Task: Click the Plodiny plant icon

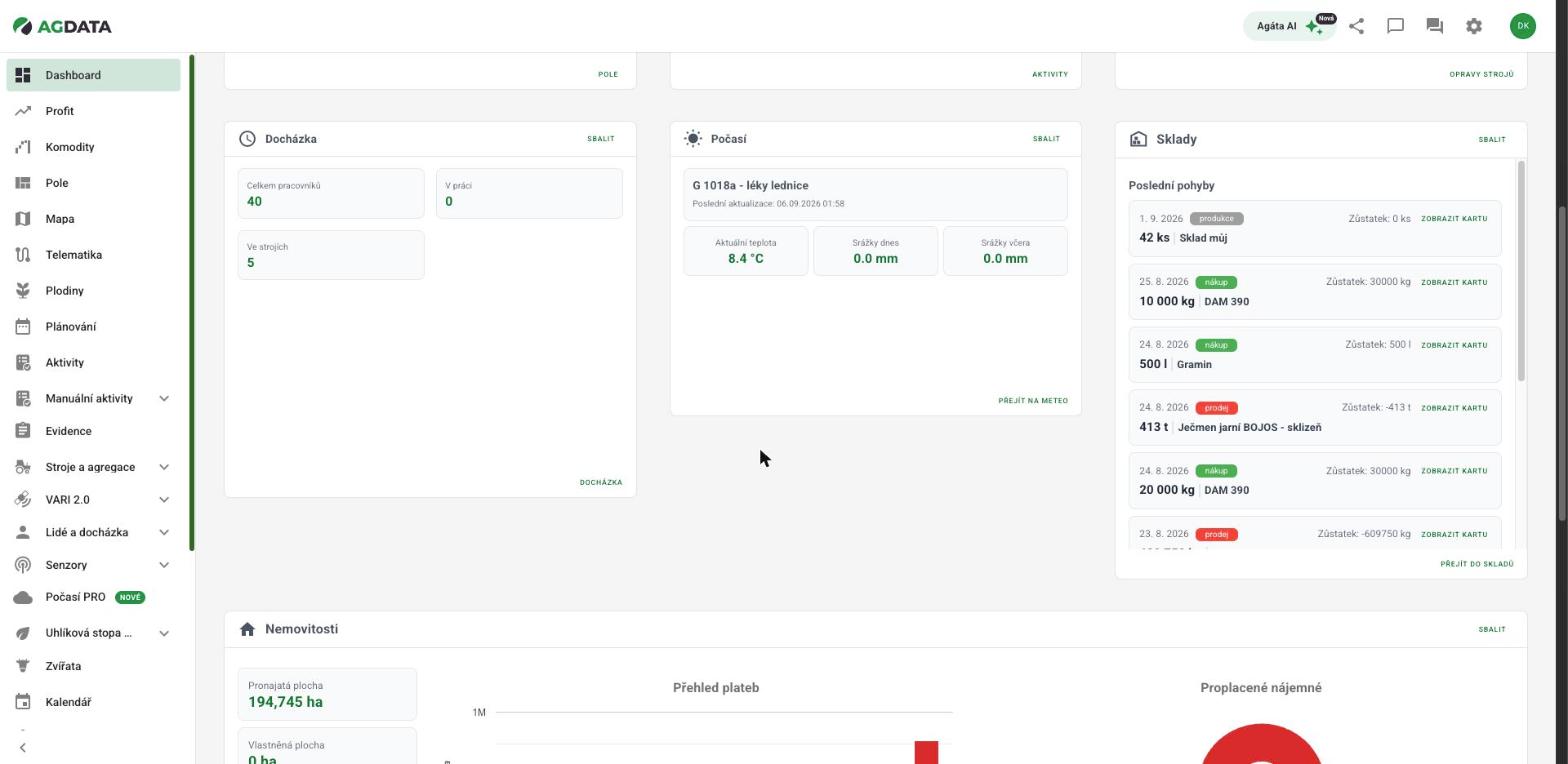Action: point(23,291)
